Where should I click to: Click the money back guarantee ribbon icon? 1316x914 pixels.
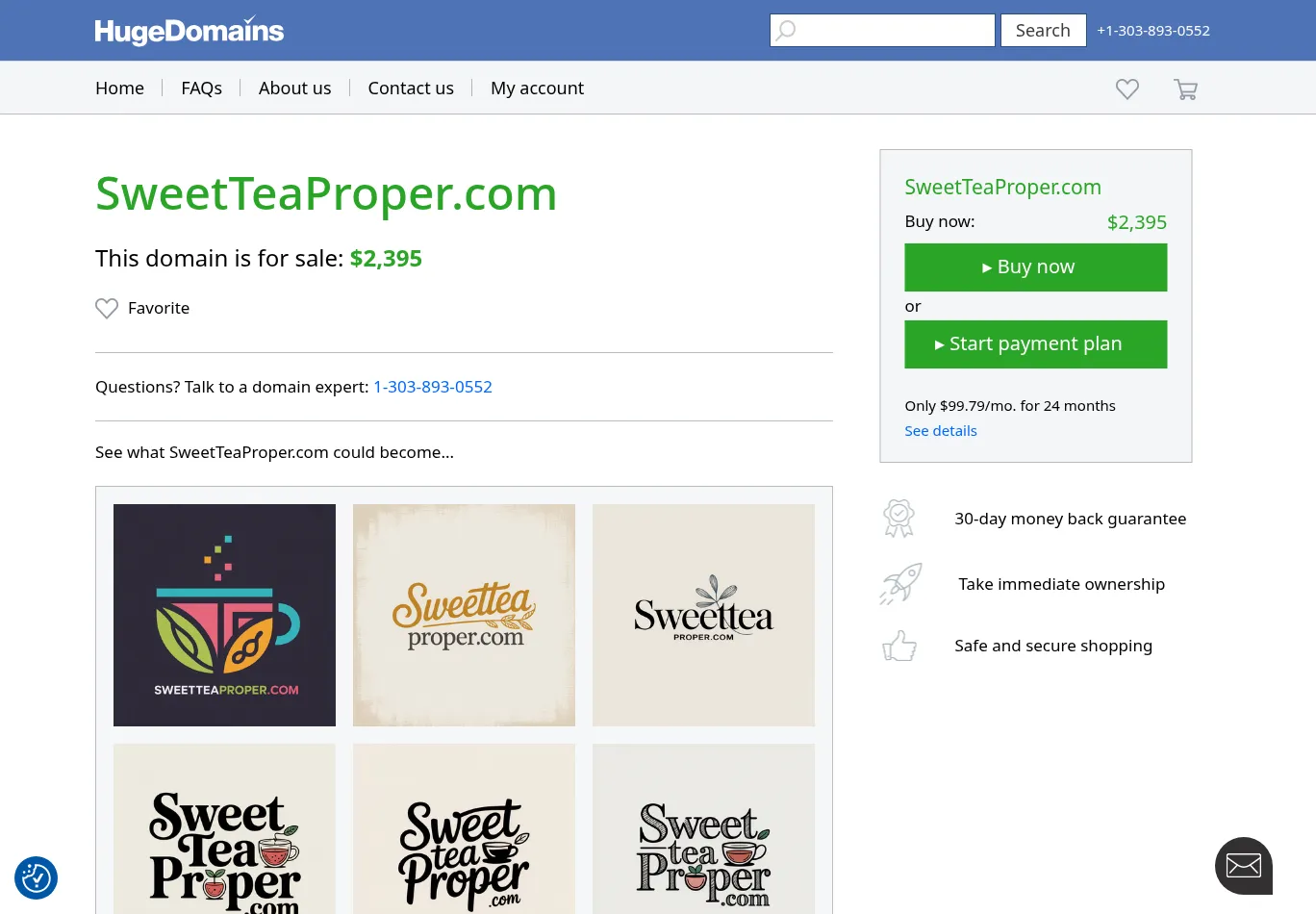pyautogui.click(x=898, y=519)
